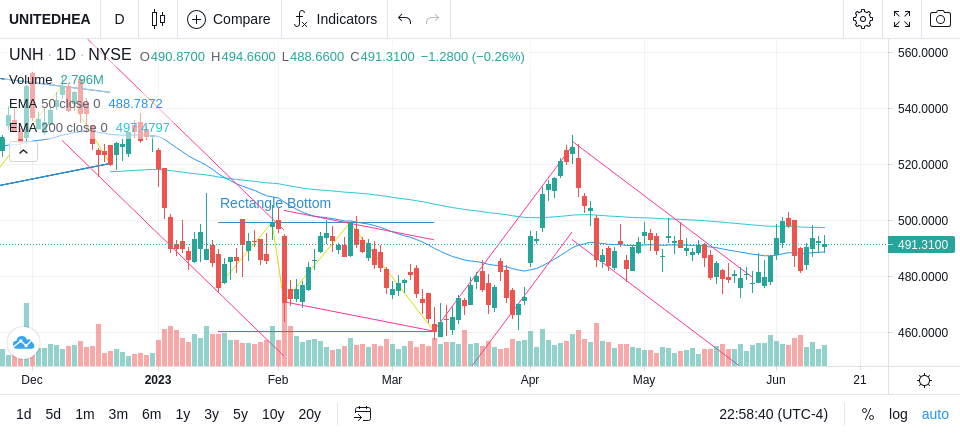
Task: Toggle percent scale mode
Action: (x=868, y=415)
